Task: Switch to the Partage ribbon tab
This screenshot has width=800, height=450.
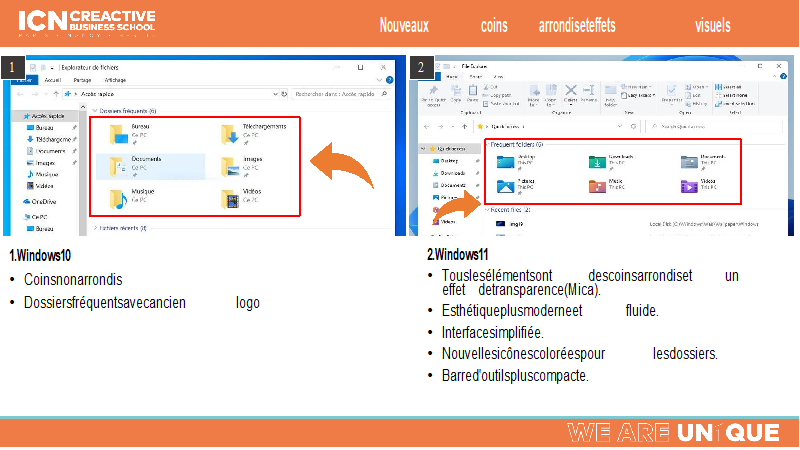Action: (82, 79)
